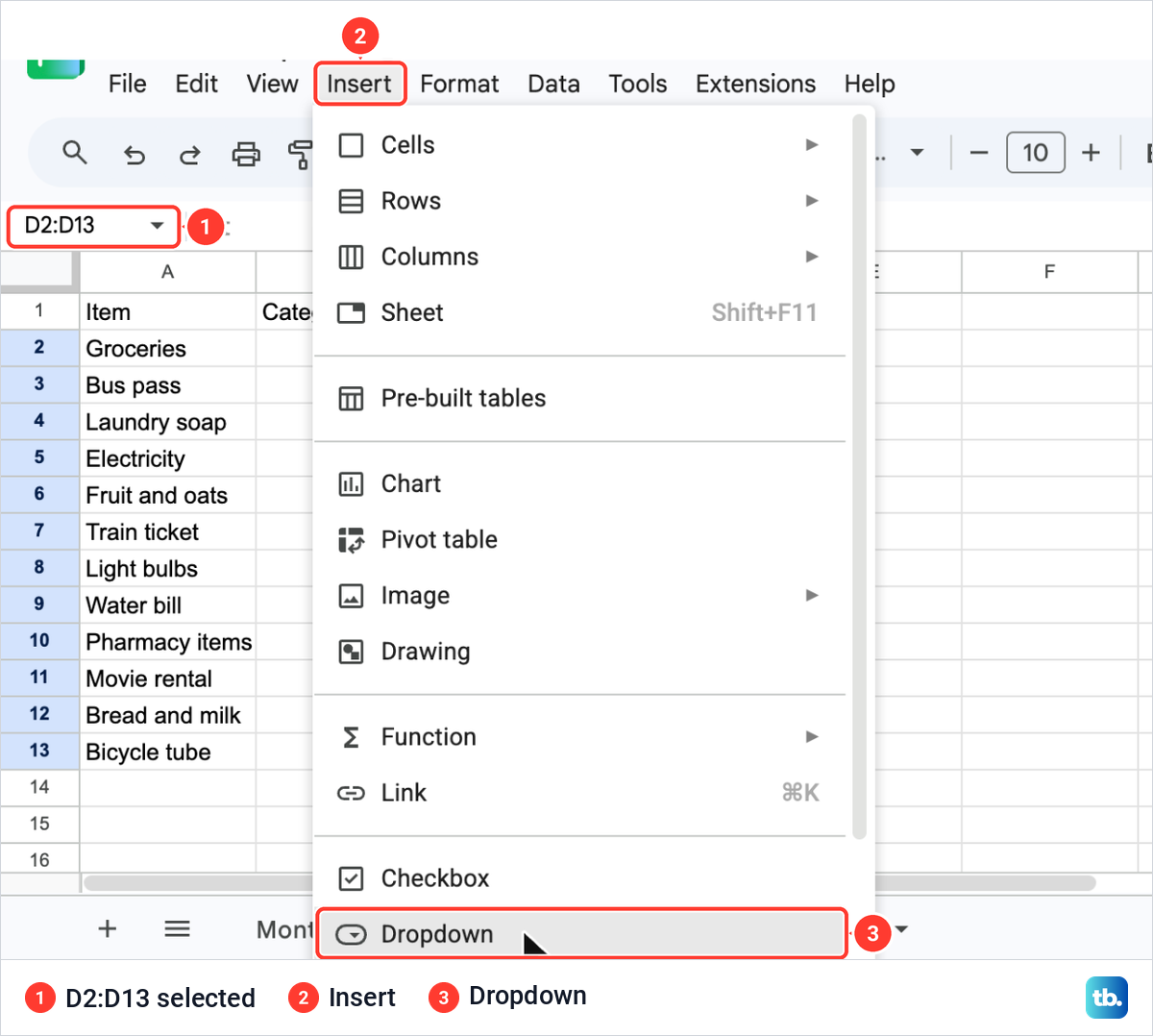1153x1036 pixels.
Task: Click the Insert menu
Action: point(359,85)
